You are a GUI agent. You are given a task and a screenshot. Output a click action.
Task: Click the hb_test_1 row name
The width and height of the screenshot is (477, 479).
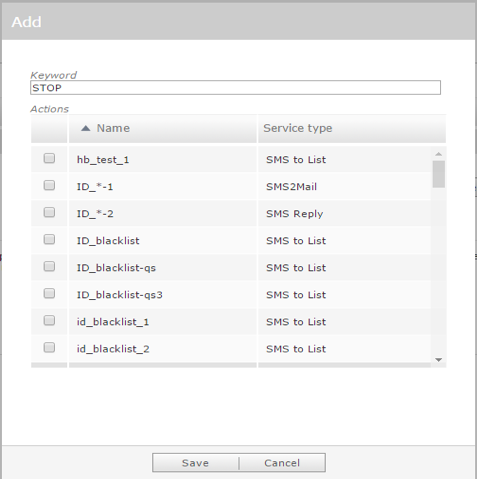click(103, 160)
